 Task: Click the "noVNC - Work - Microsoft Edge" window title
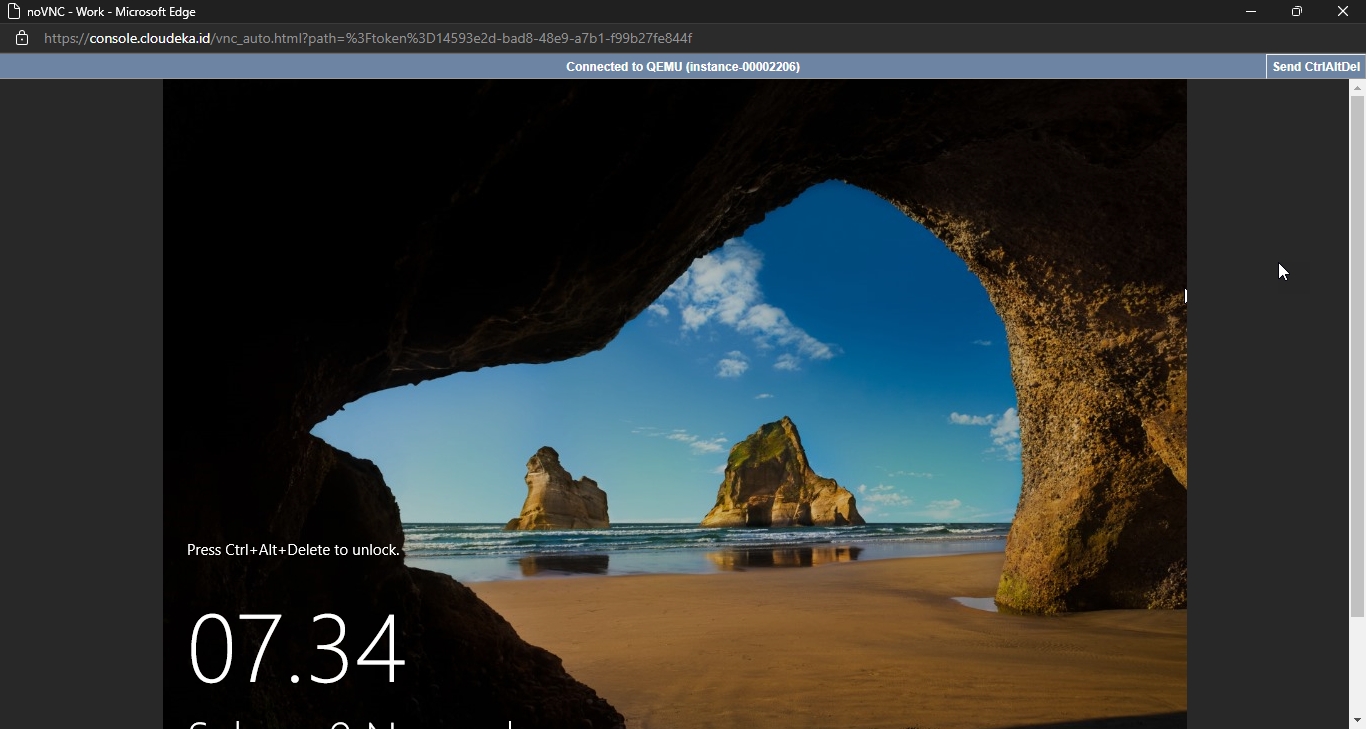coord(111,12)
